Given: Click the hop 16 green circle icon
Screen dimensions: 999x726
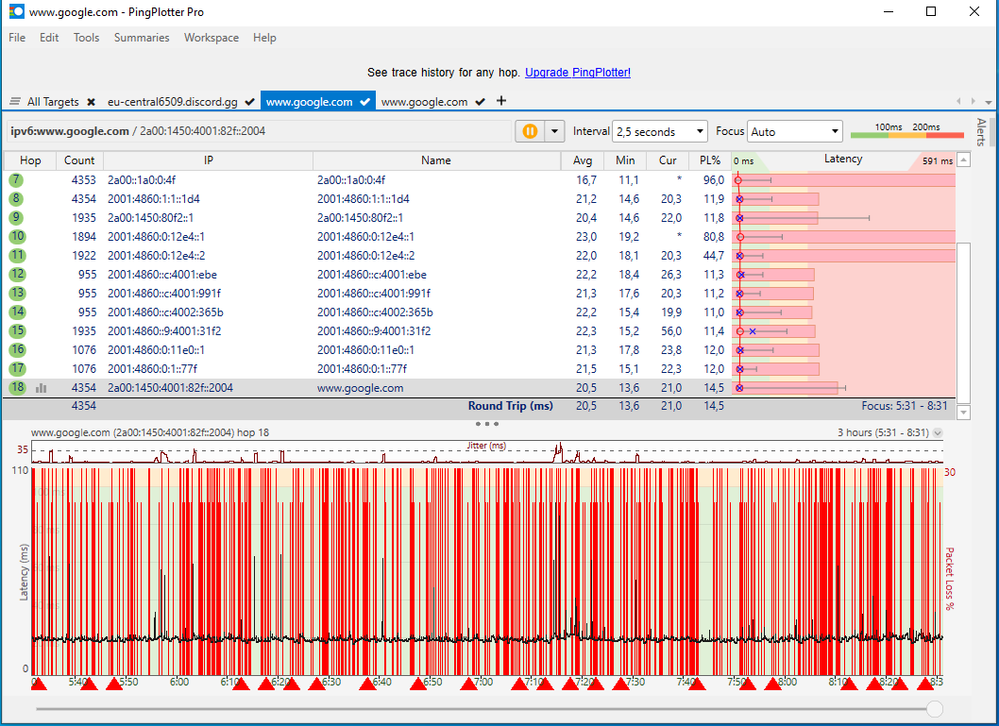Looking at the screenshot, I should click(17, 350).
